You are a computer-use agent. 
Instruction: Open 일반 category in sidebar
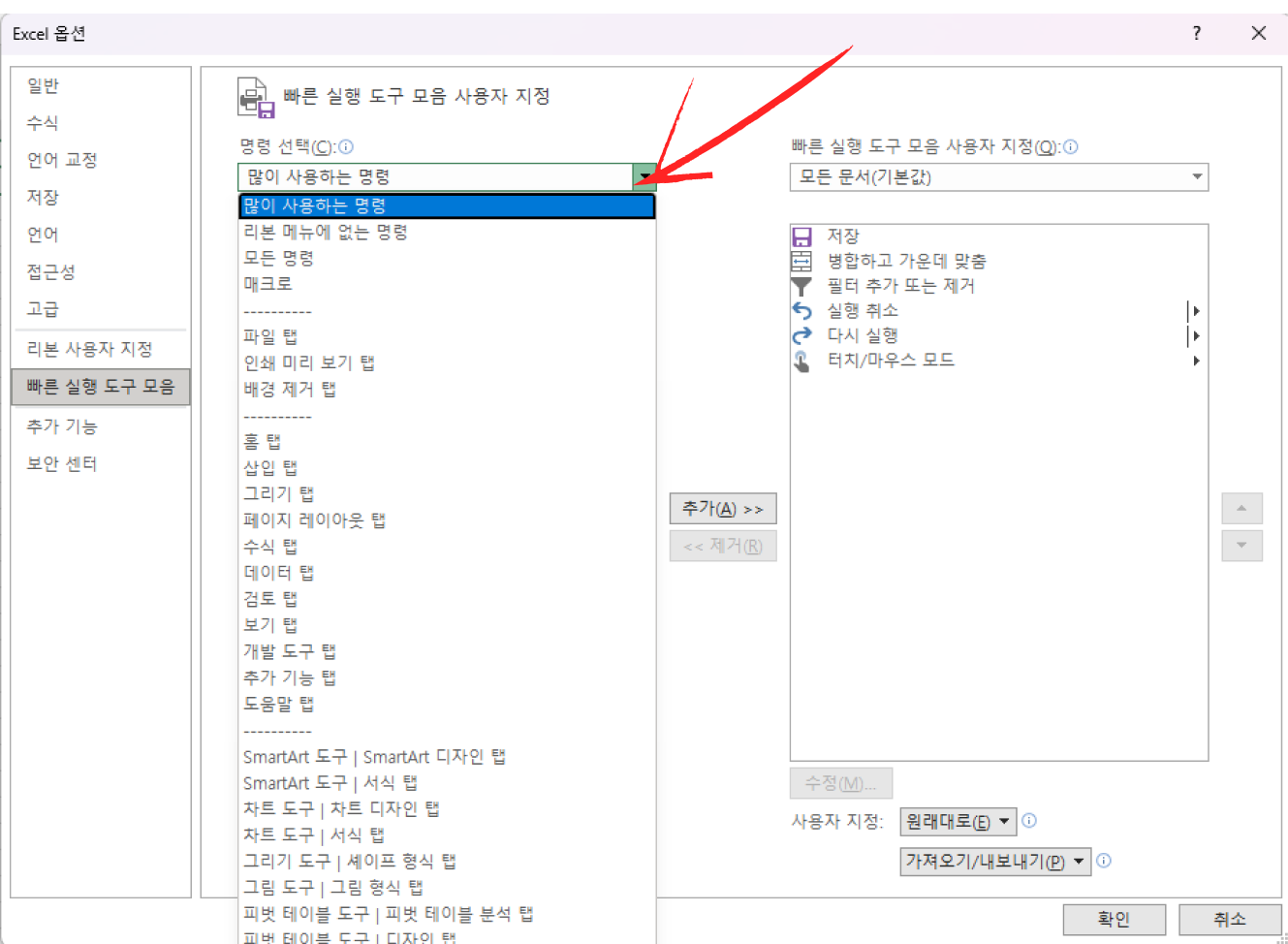tap(101, 86)
